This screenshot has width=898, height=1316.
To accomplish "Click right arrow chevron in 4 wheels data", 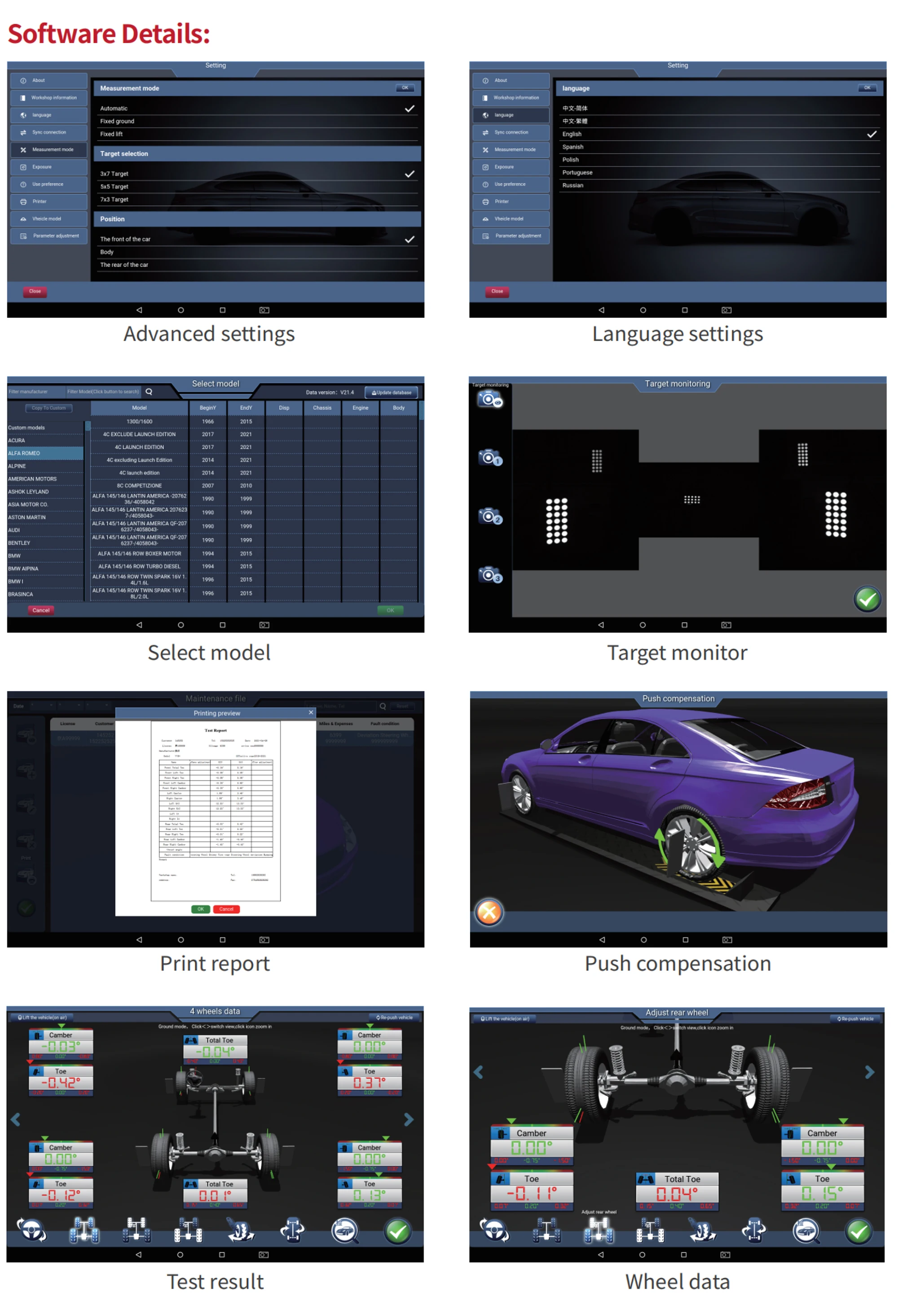I will coord(409,1119).
